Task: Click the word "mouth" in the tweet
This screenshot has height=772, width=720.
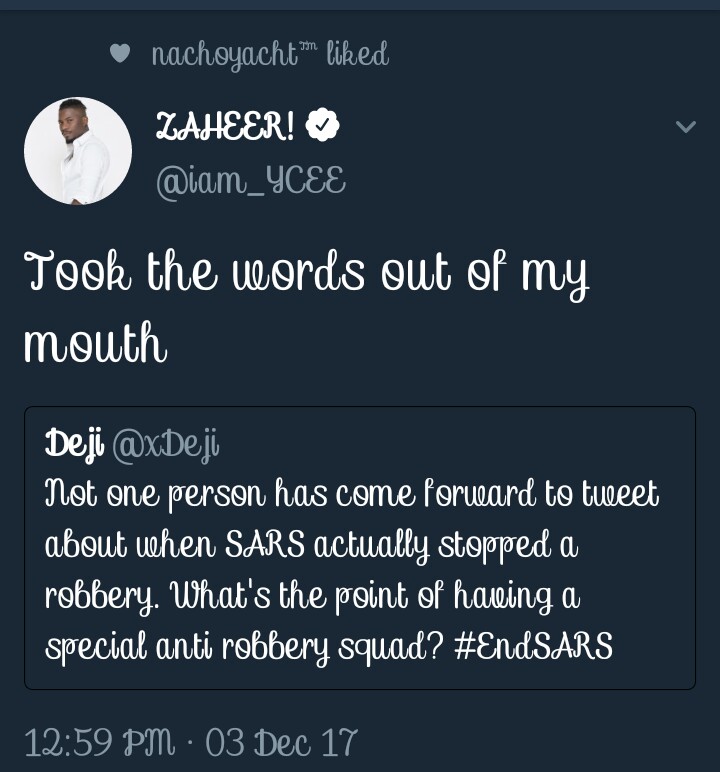Action: pos(94,344)
